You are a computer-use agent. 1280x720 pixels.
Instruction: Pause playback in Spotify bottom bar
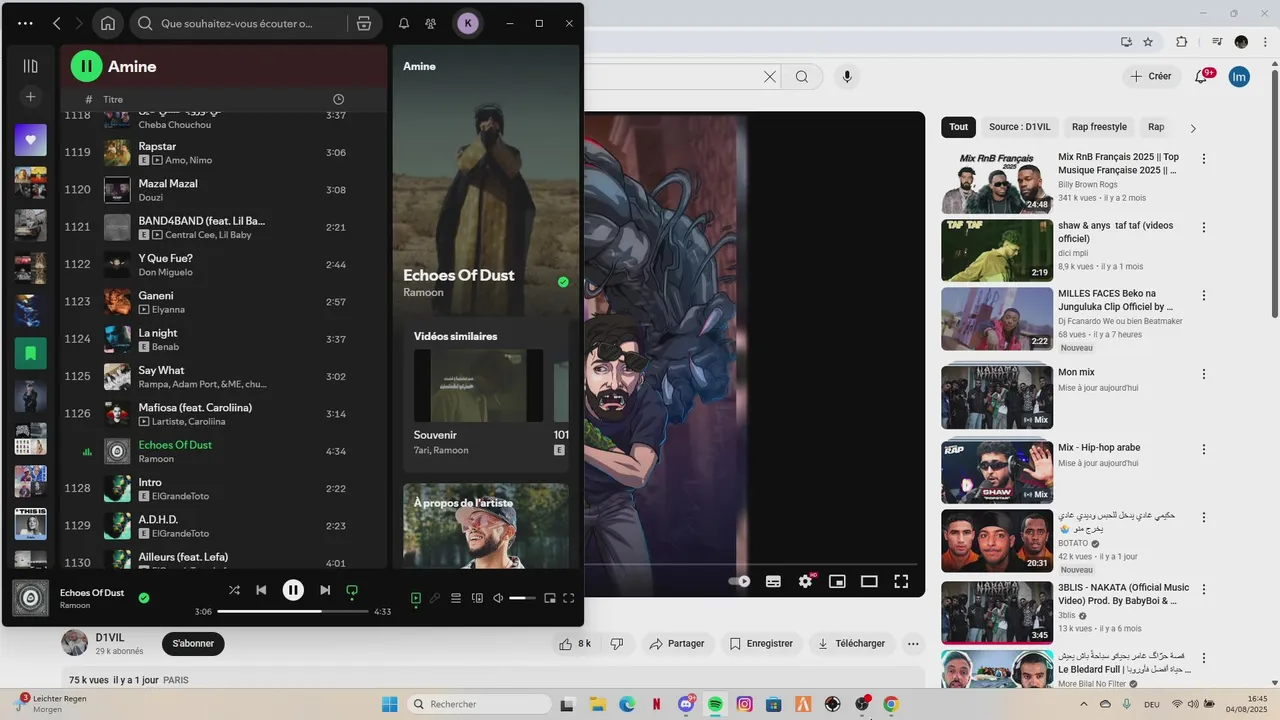pyautogui.click(x=293, y=590)
